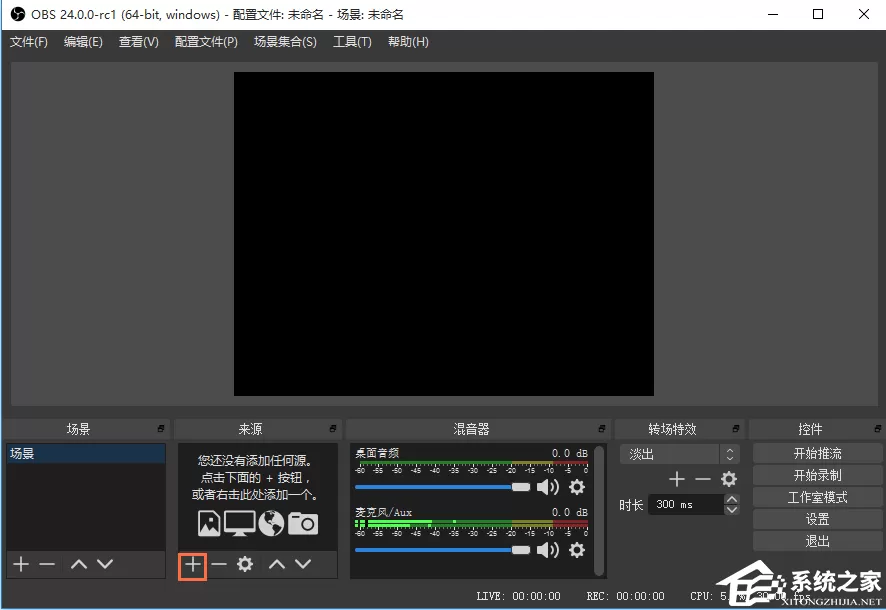Viewport: 886px width, 610px height.
Task: Mute 麦克风/Aux speaker icon
Action: [x=548, y=550]
